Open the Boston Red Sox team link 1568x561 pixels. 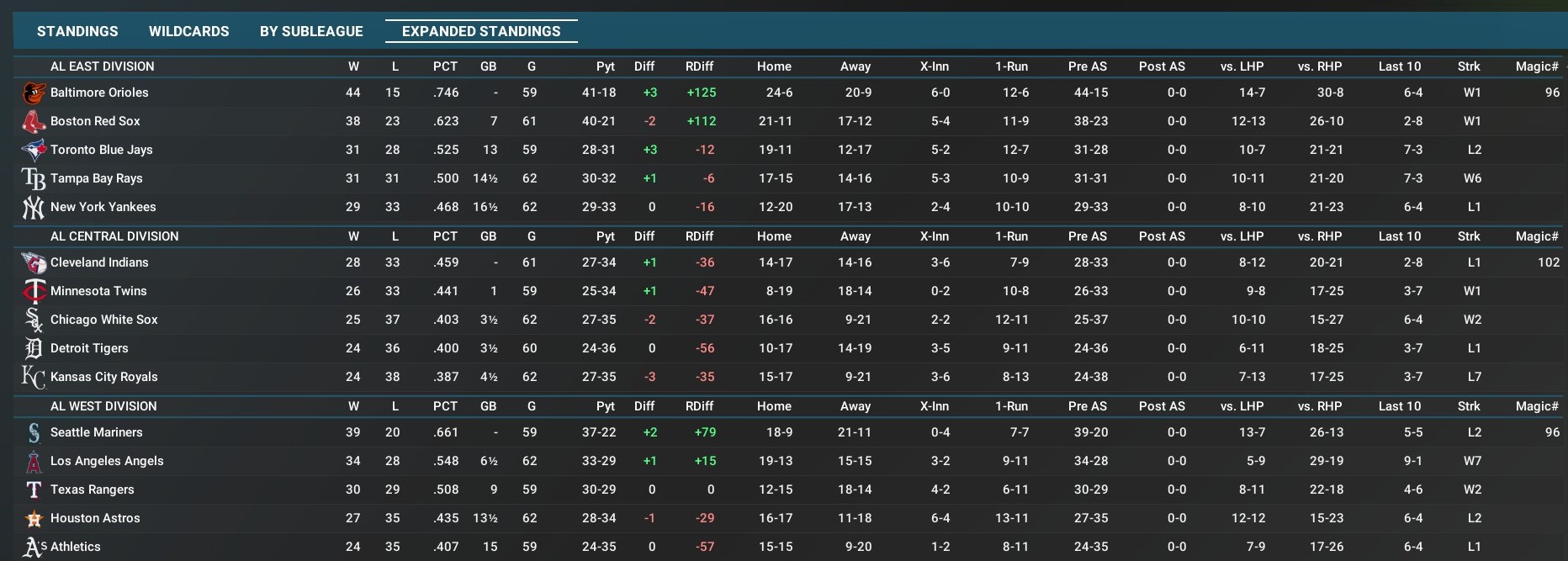[x=95, y=121]
